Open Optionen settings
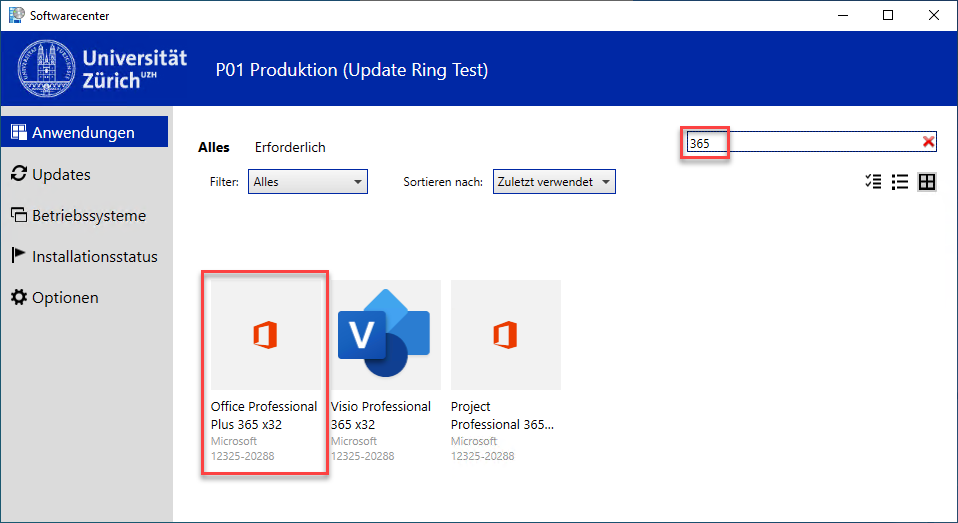The image size is (958, 523). (65, 297)
